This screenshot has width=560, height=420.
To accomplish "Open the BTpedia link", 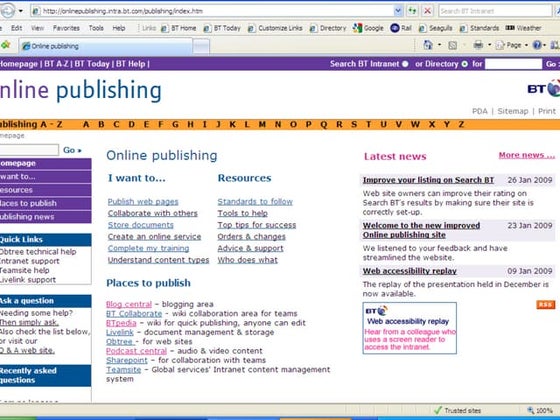I will click(121, 323).
